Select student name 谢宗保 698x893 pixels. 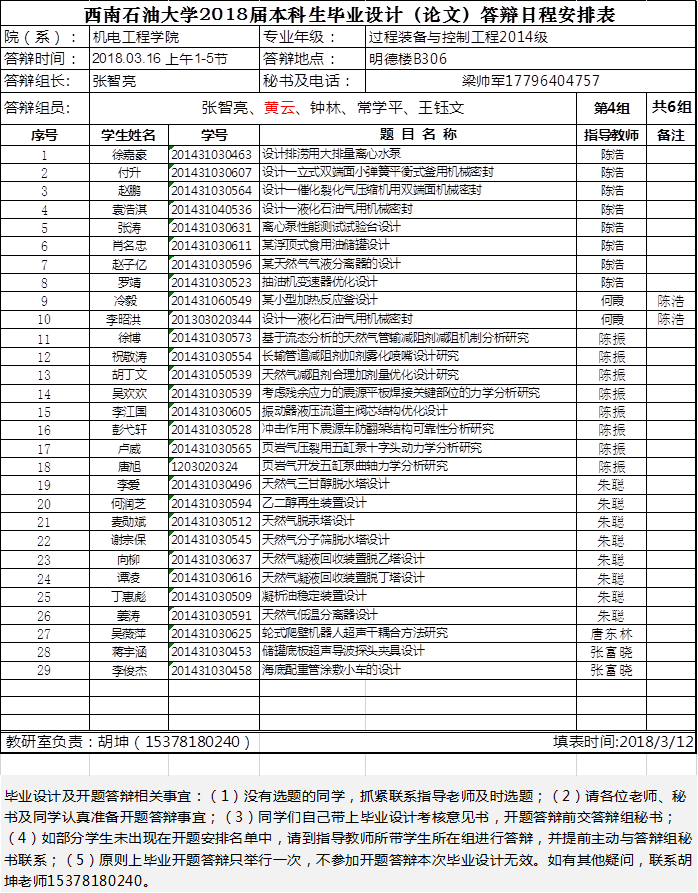pyautogui.click(x=129, y=540)
